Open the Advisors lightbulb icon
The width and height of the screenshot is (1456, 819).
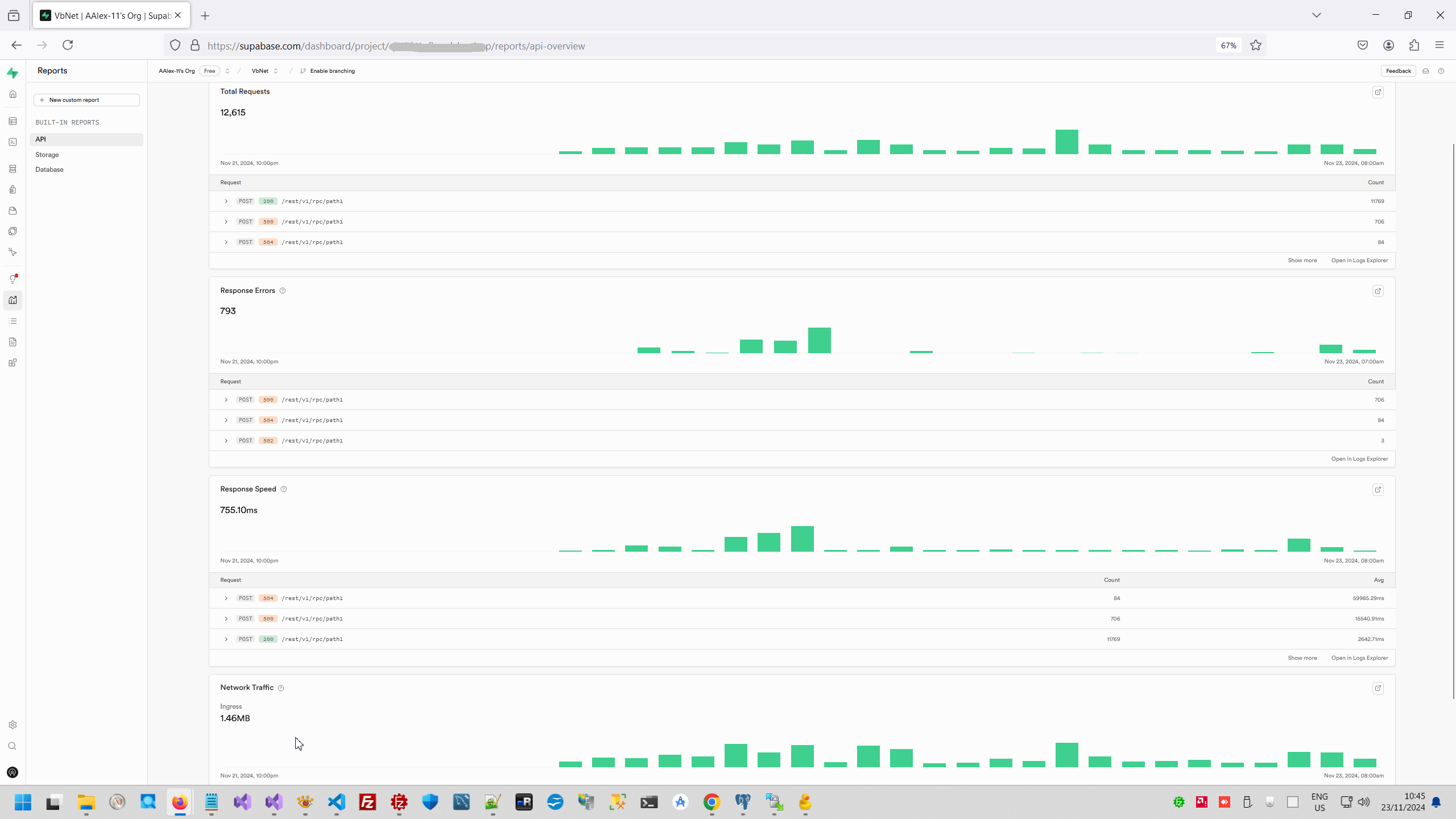click(13, 279)
